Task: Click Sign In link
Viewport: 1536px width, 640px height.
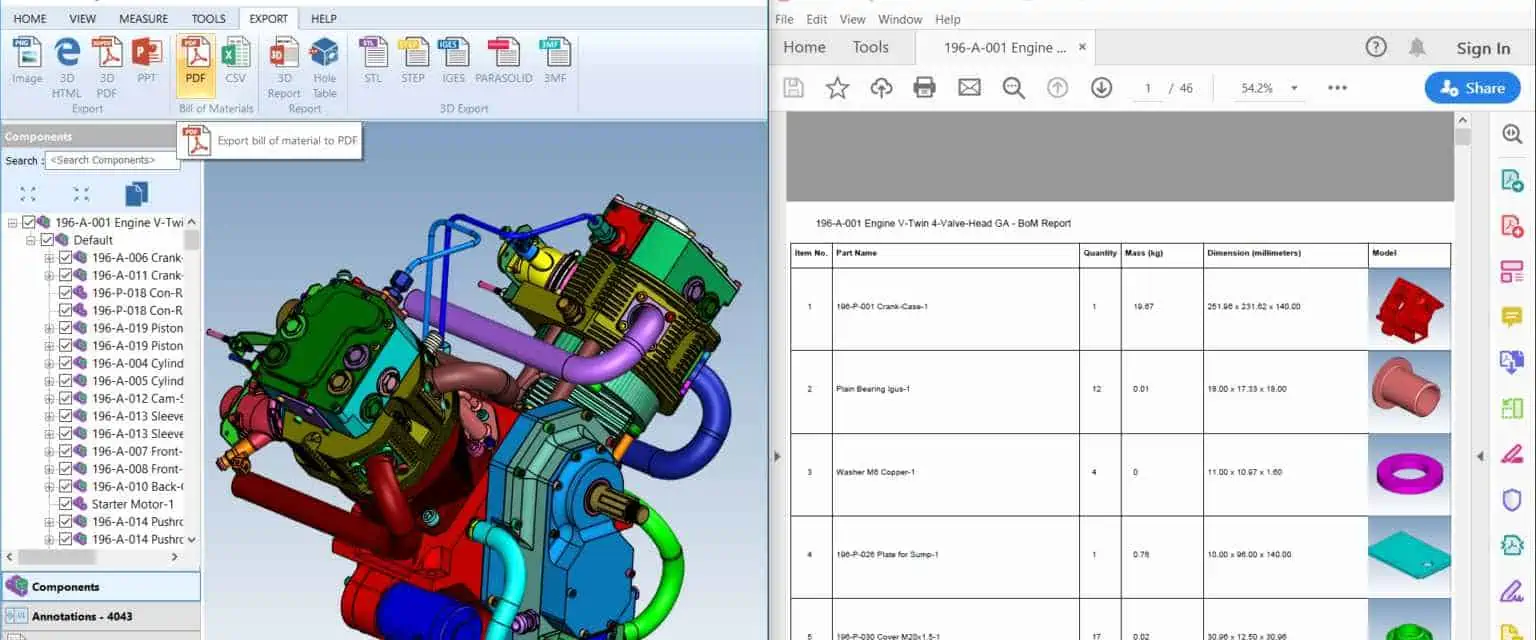Action: coord(1483,48)
